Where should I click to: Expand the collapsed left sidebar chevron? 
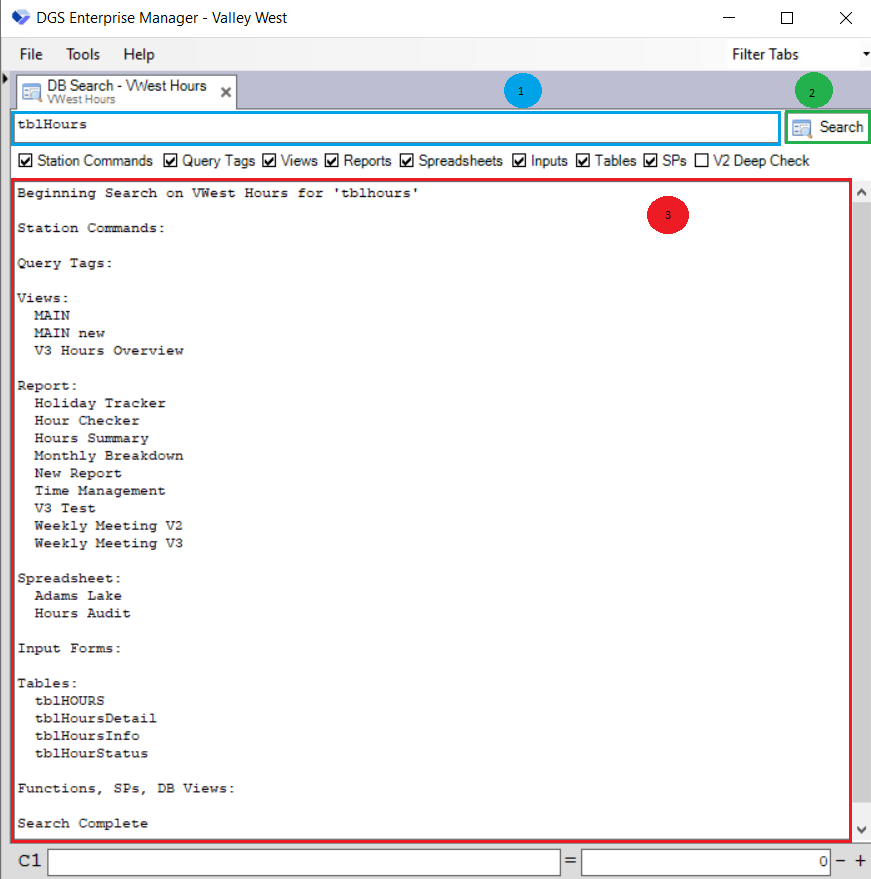(7, 77)
